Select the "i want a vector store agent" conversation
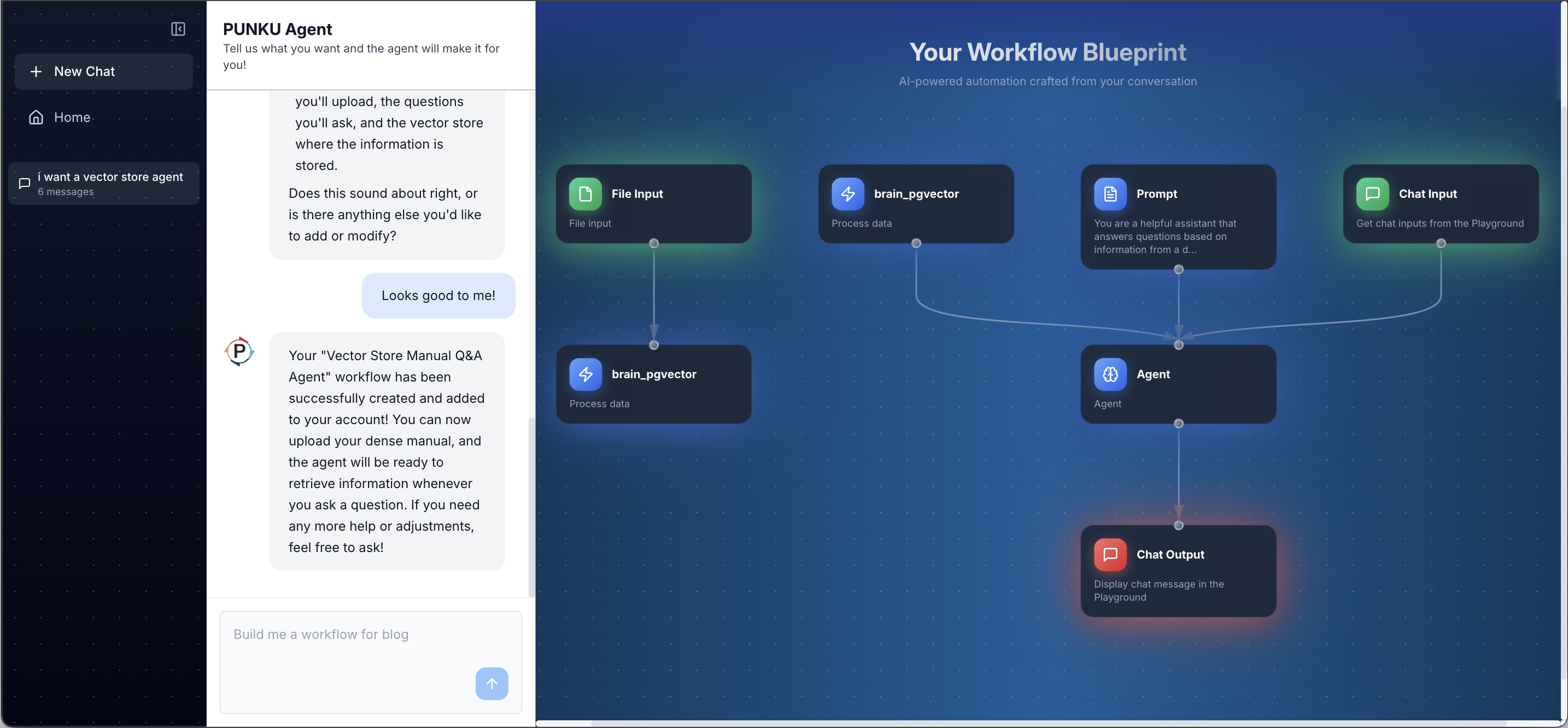 [103, 183]
